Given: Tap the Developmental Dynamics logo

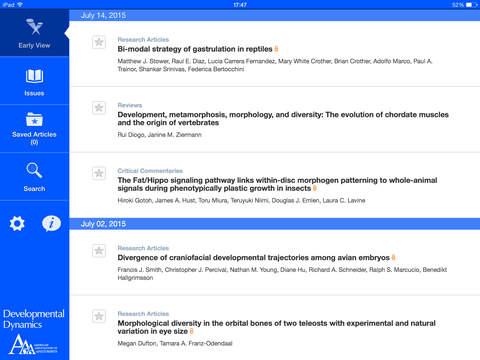Looking at the screenshot, I should [x=34, y=332].
